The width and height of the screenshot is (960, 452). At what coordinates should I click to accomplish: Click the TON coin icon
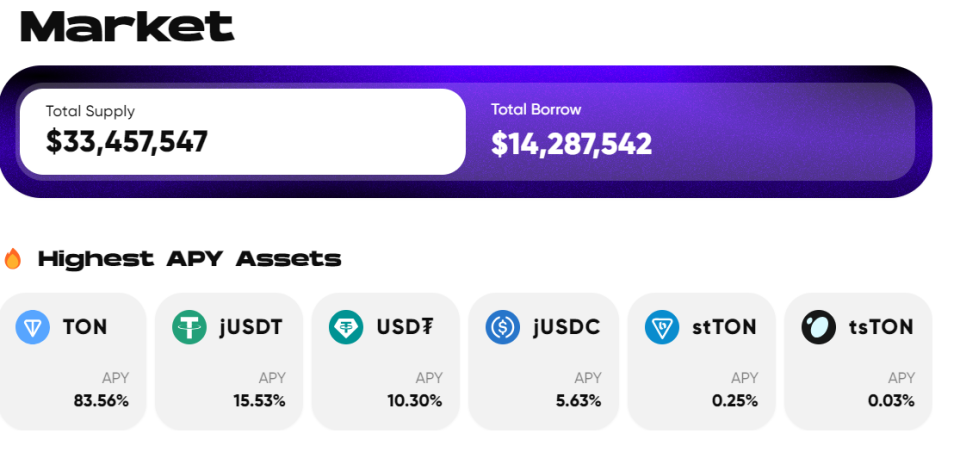tap(32, 327)
